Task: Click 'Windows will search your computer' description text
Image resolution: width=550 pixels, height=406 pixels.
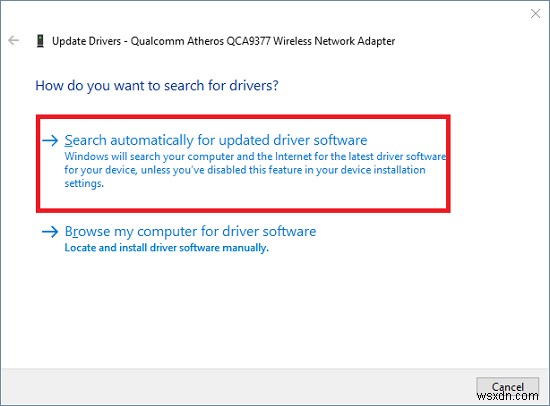Action: 255,170
